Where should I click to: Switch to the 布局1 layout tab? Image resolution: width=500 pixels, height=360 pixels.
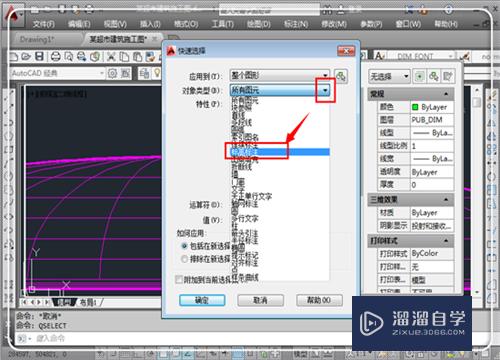click(x=88, y=302)
